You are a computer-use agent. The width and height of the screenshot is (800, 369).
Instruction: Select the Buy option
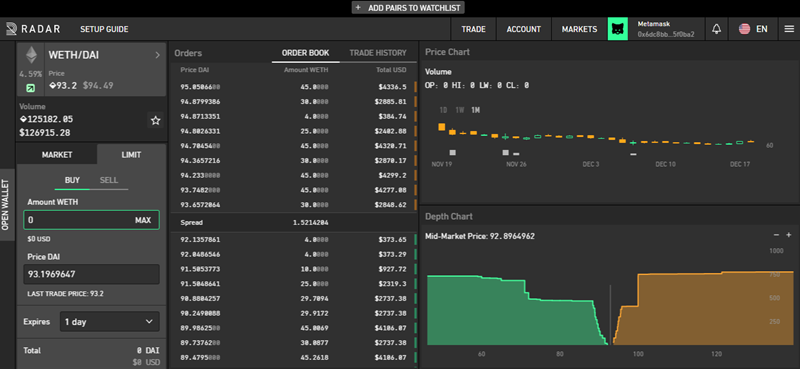tap(72, 180)
